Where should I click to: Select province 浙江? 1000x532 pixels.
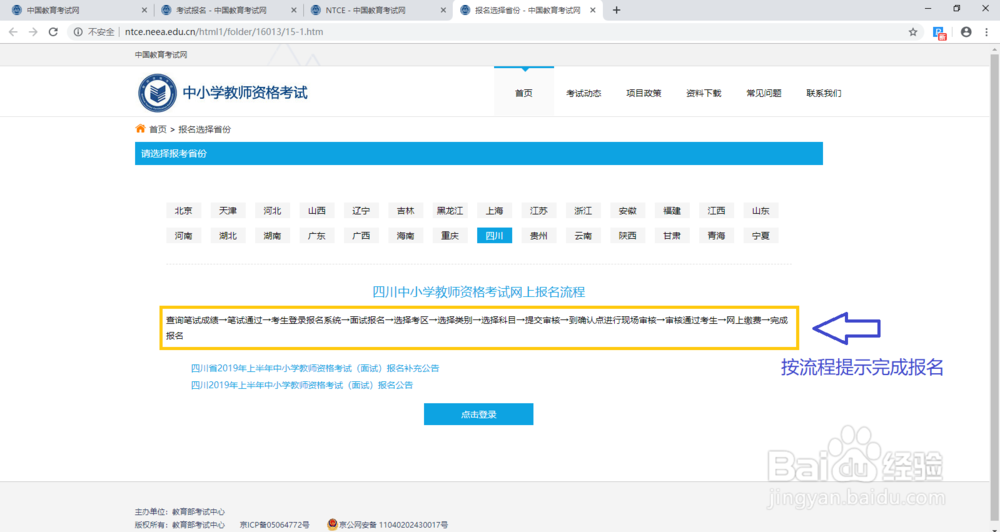click(x=583, y=211)
